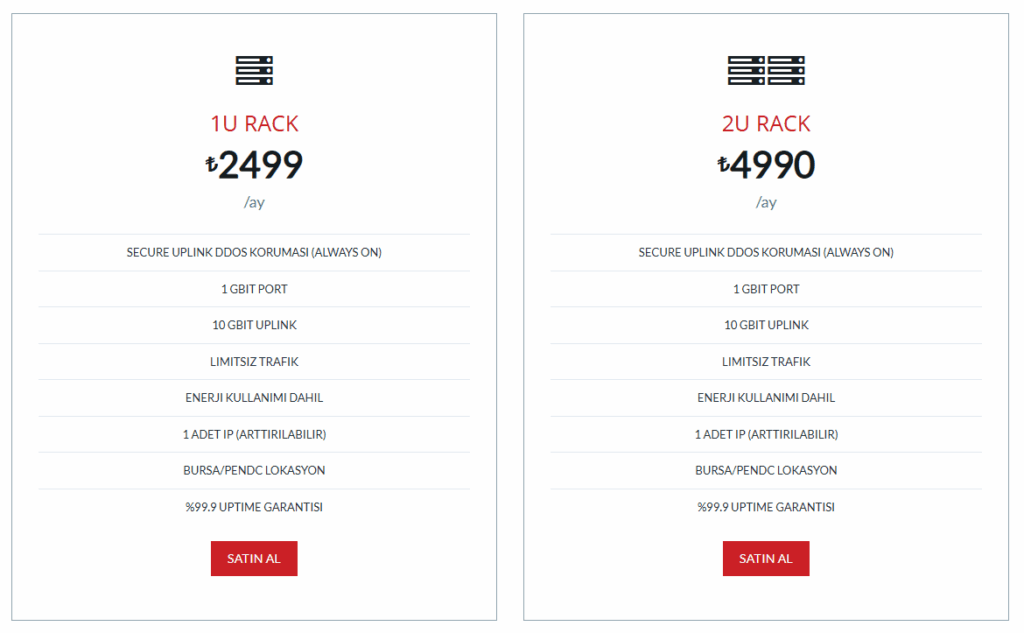Click the server stack above 1U RACK

click(x=253, y=69)
